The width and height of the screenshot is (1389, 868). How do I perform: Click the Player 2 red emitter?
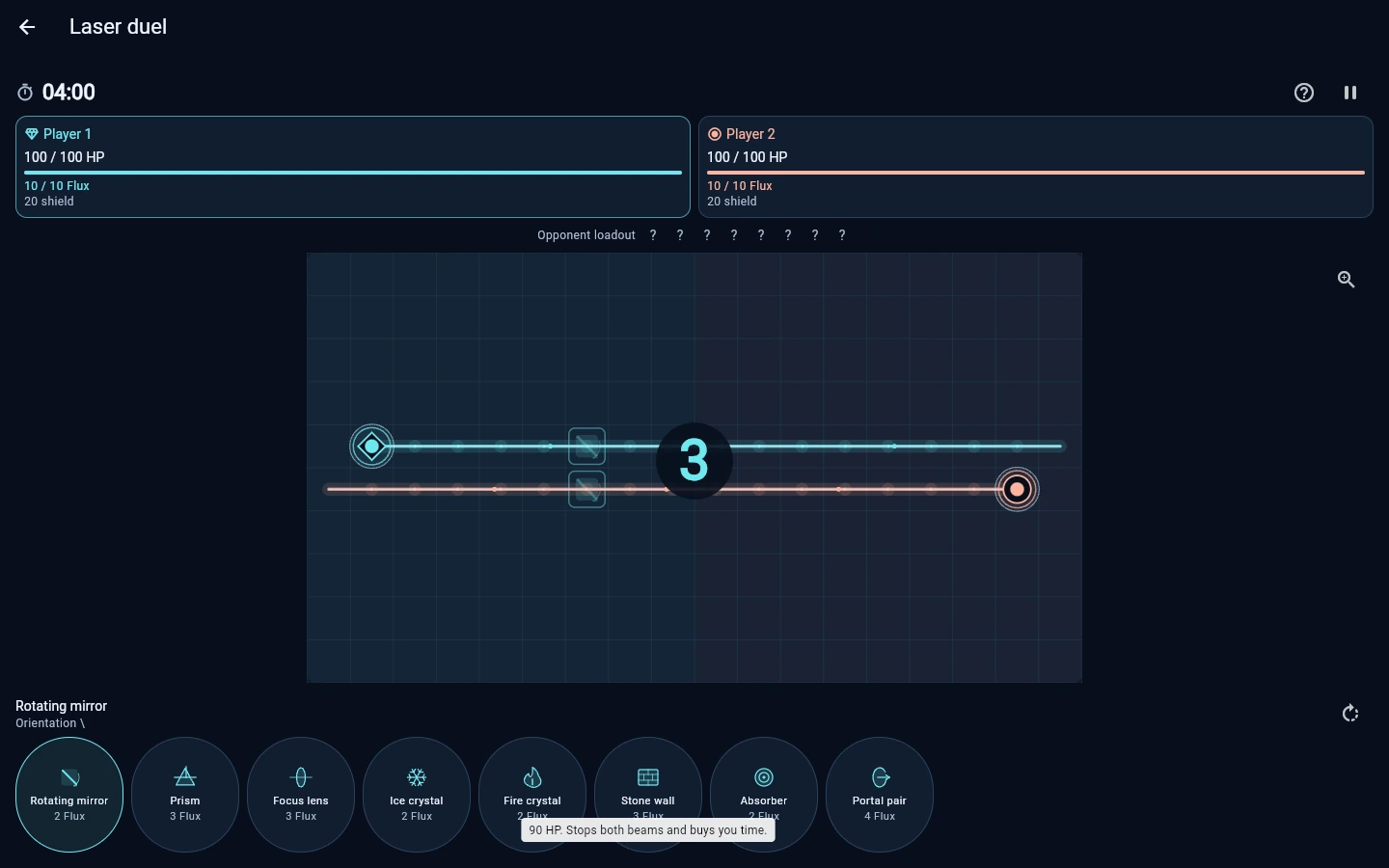pyautogui.click(x=1017, y=489)
